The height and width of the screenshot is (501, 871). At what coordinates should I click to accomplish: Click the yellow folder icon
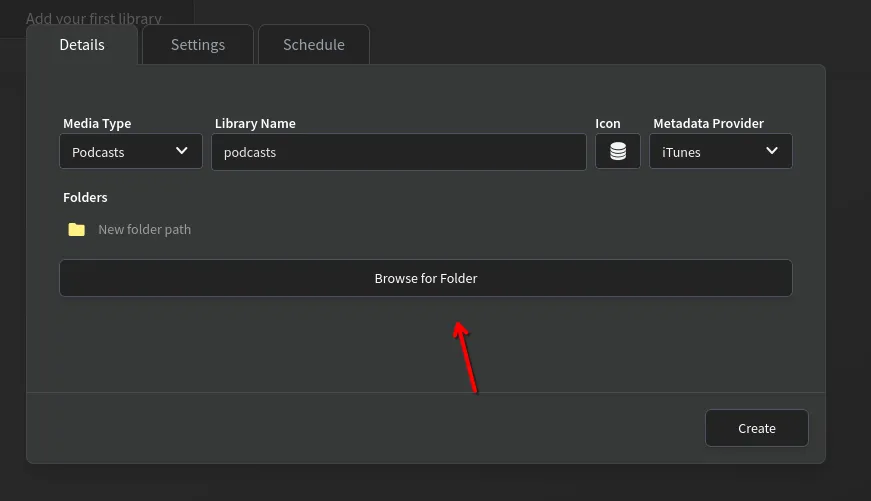click(x=77, y=230)
